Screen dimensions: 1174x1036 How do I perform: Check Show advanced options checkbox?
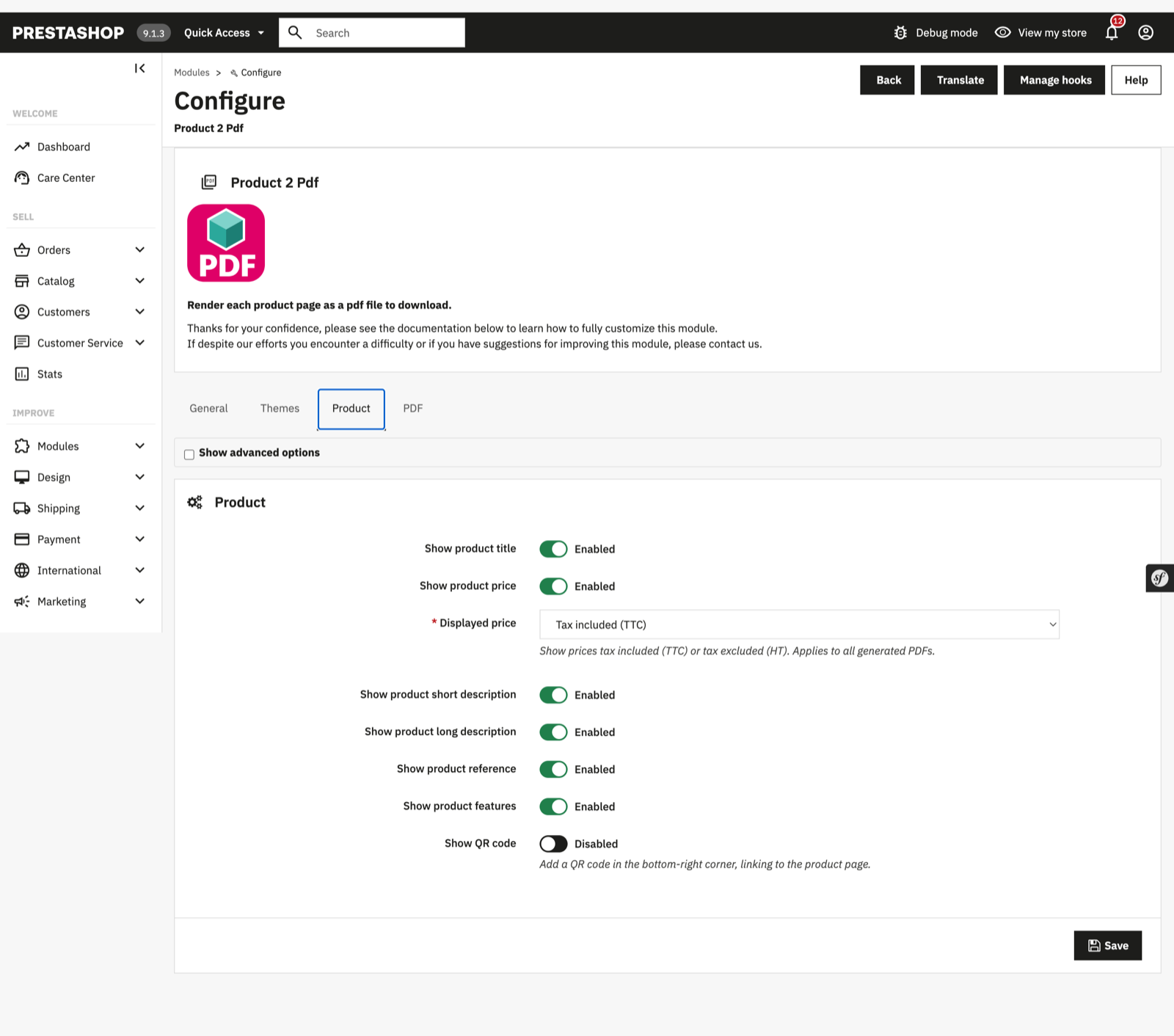[189, 454]
